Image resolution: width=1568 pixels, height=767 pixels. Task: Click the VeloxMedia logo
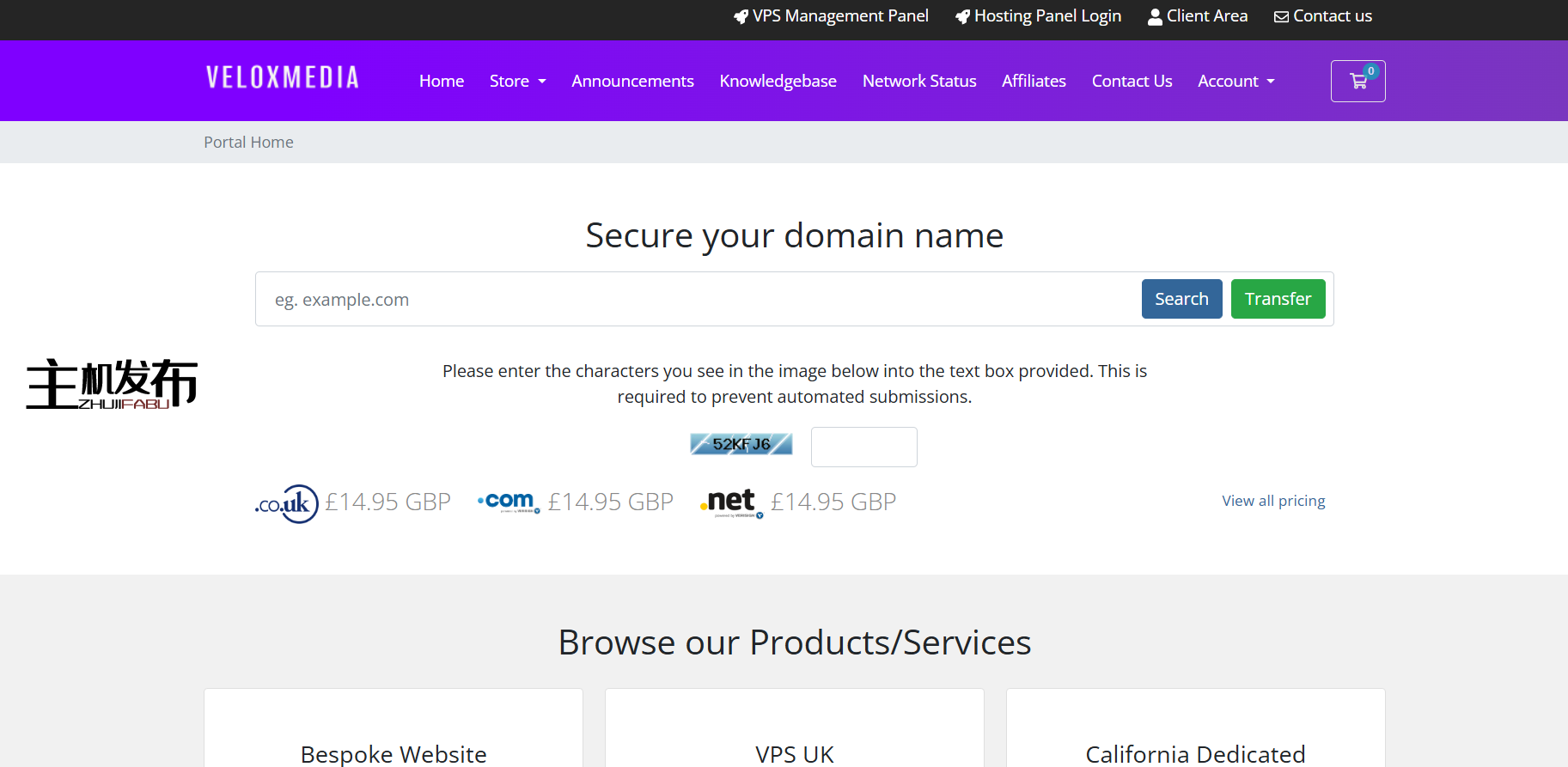283,78
